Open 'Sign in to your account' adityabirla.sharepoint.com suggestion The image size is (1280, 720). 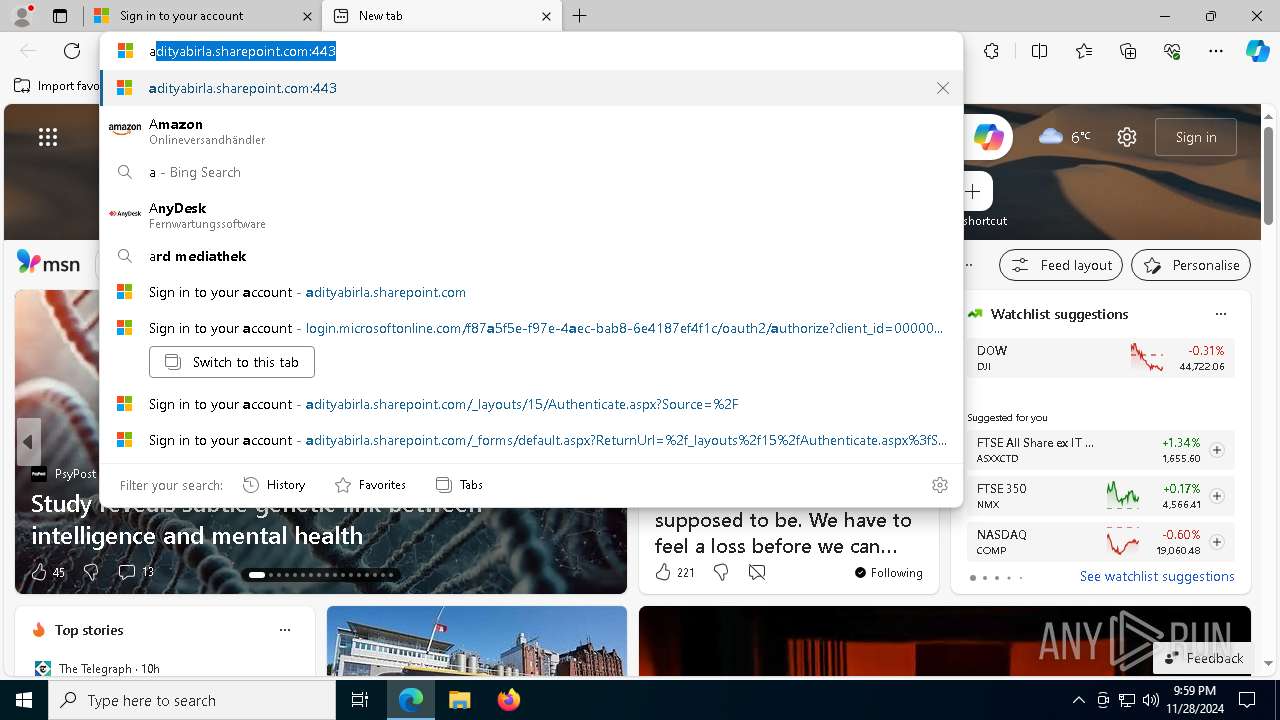coord(531,292)
